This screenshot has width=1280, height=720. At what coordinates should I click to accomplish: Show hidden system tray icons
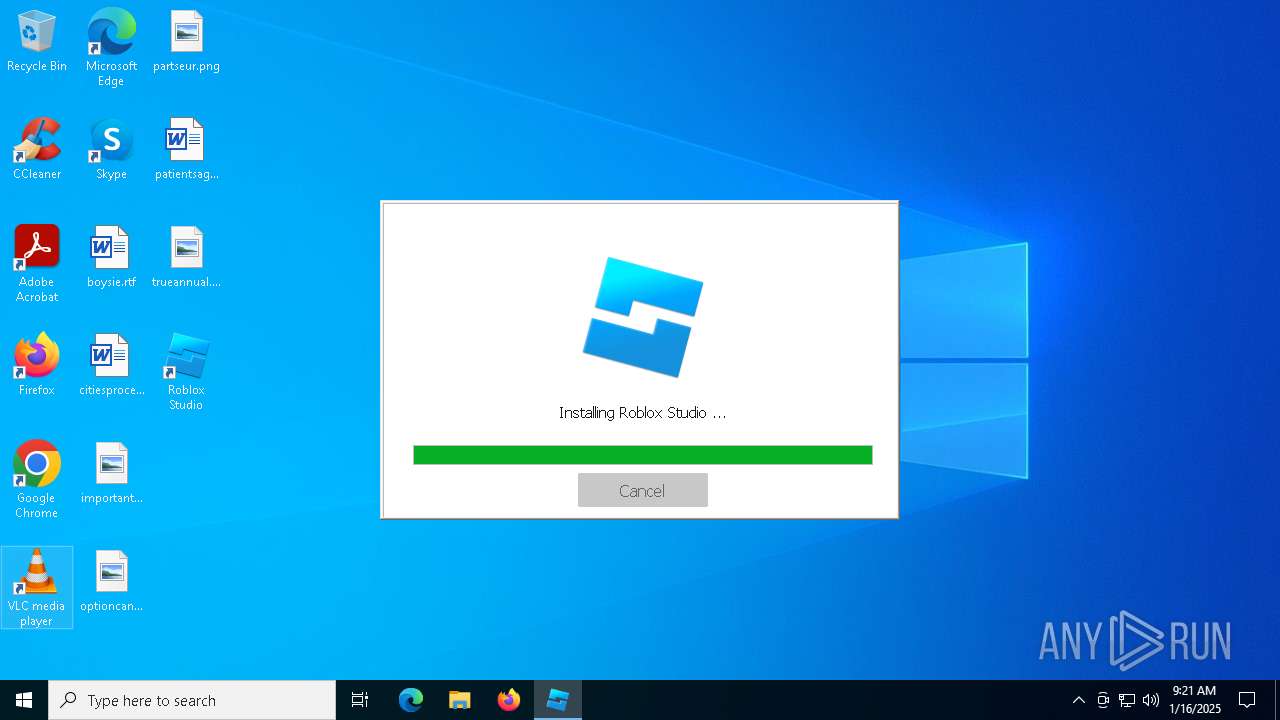pos(1078,700)
